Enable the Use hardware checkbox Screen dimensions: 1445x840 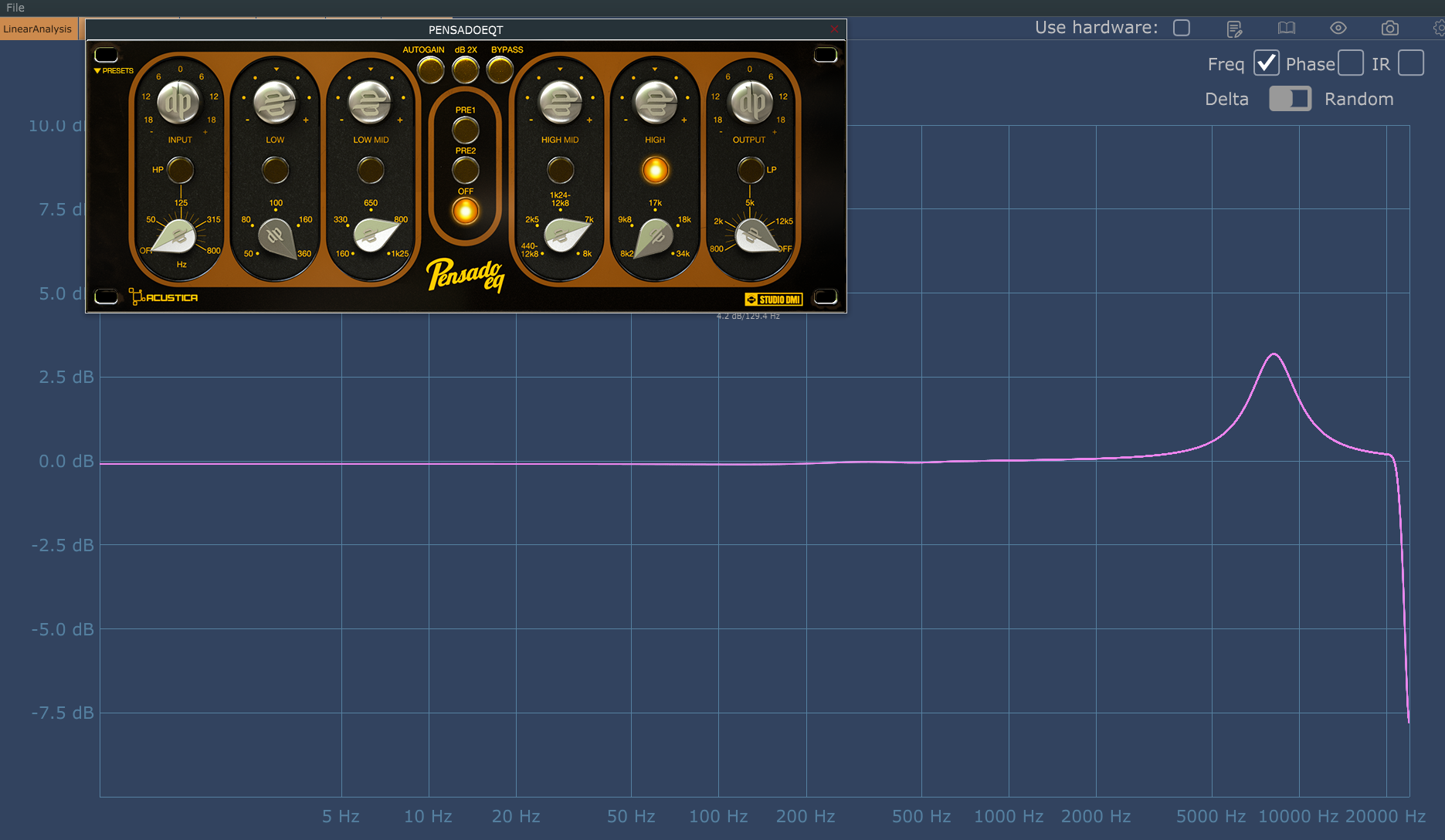pos(1181,28)
